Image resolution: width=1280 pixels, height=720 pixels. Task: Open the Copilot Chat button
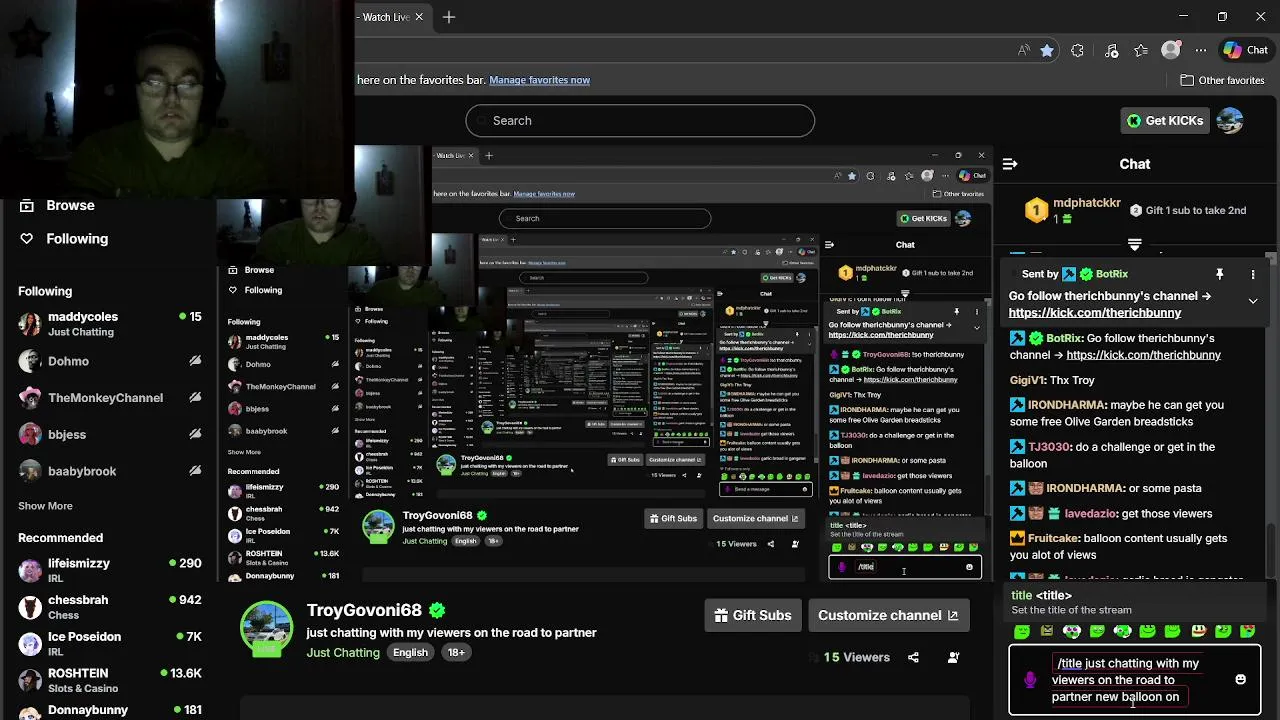1246,50
